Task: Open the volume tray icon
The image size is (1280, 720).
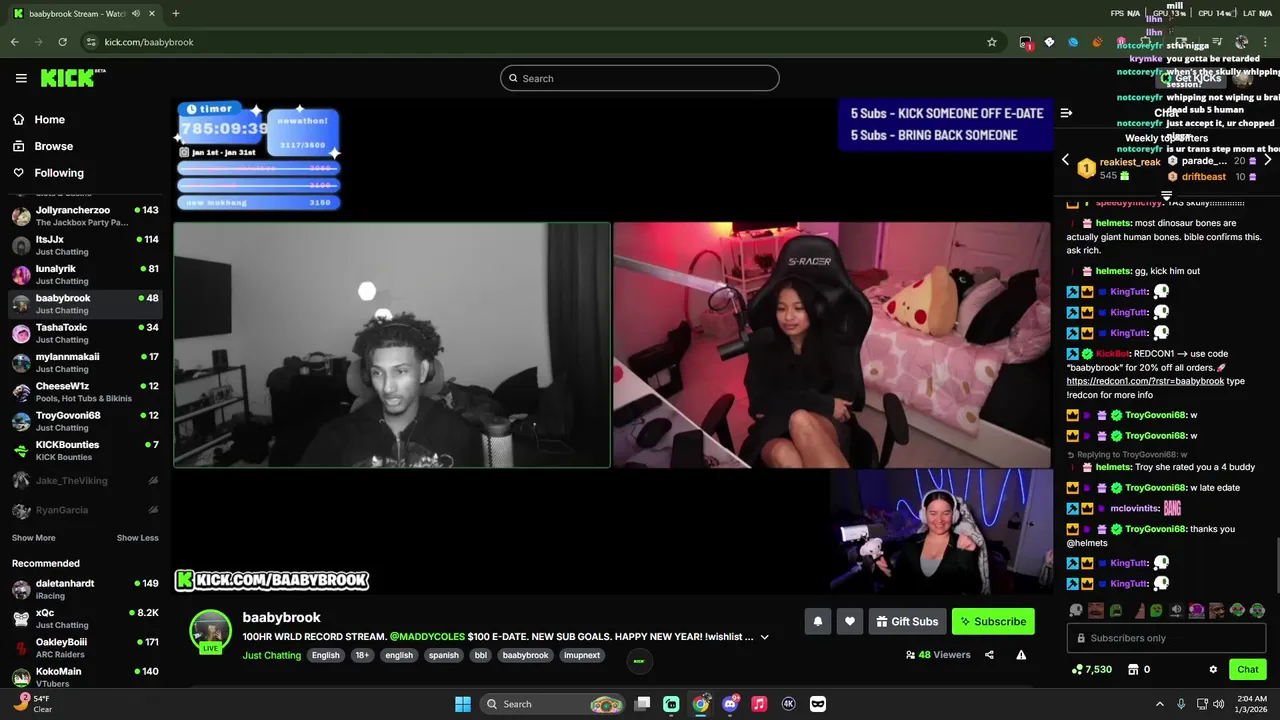Action: tap(1218, 704)
